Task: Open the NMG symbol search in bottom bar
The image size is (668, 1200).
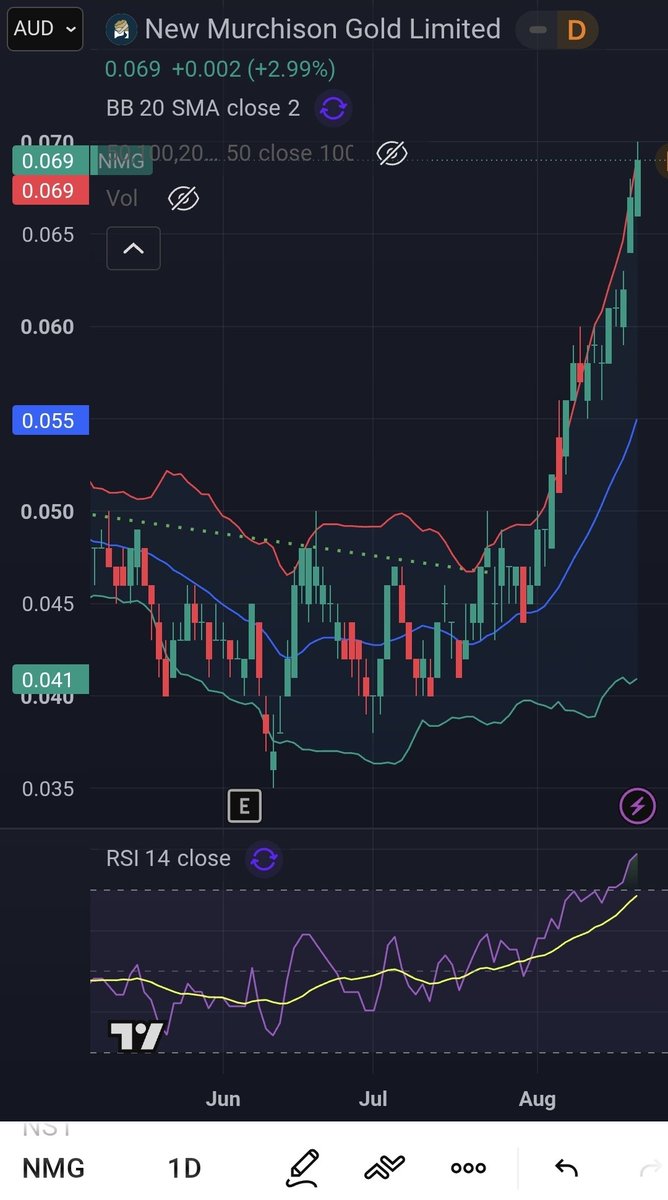Action: tap(53, 1167)
